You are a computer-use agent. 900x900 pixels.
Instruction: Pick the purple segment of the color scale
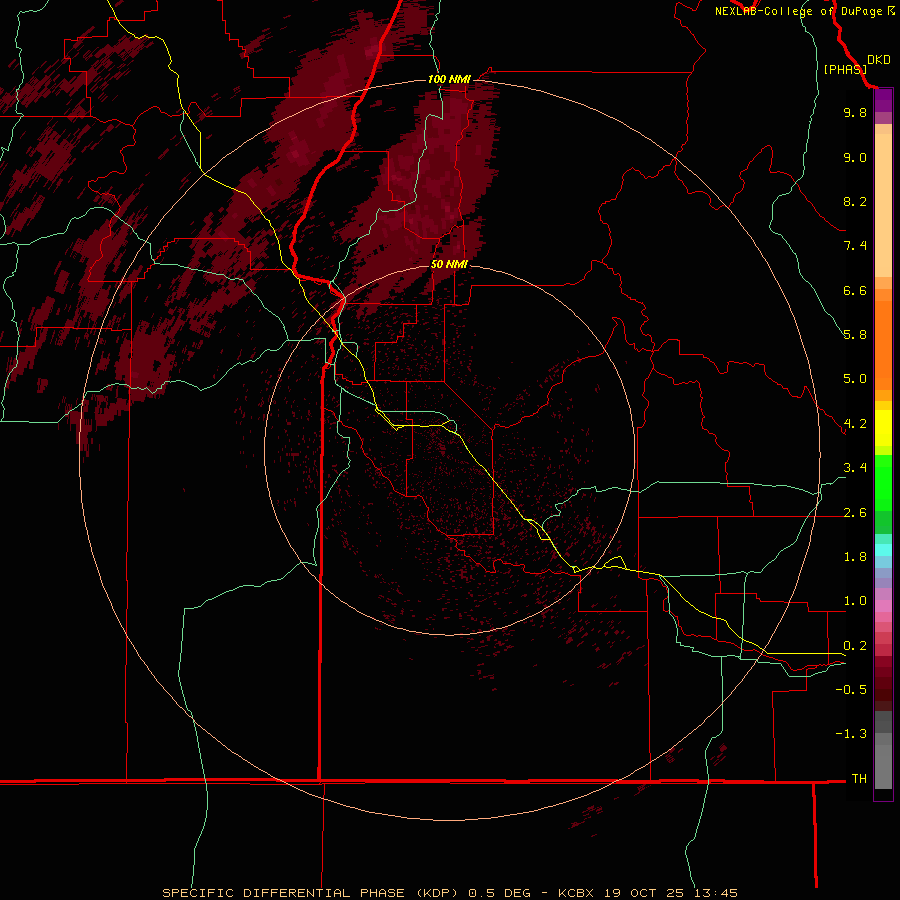click(883, 100)
